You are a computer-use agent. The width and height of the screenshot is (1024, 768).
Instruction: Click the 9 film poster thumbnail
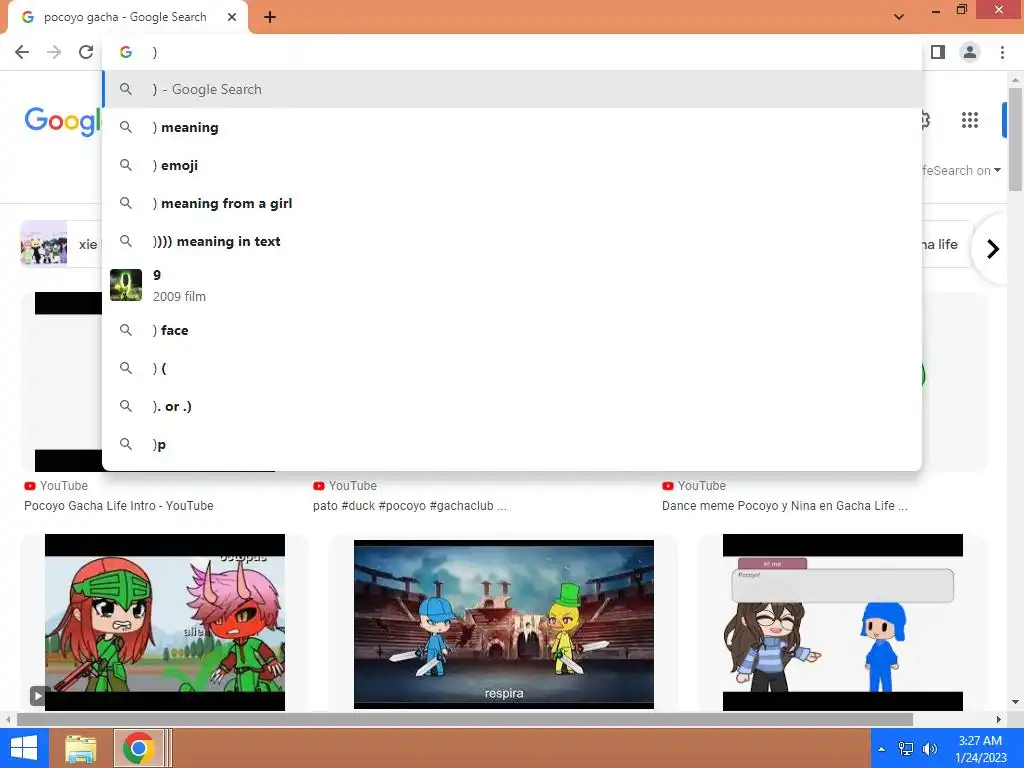[126, 285]
